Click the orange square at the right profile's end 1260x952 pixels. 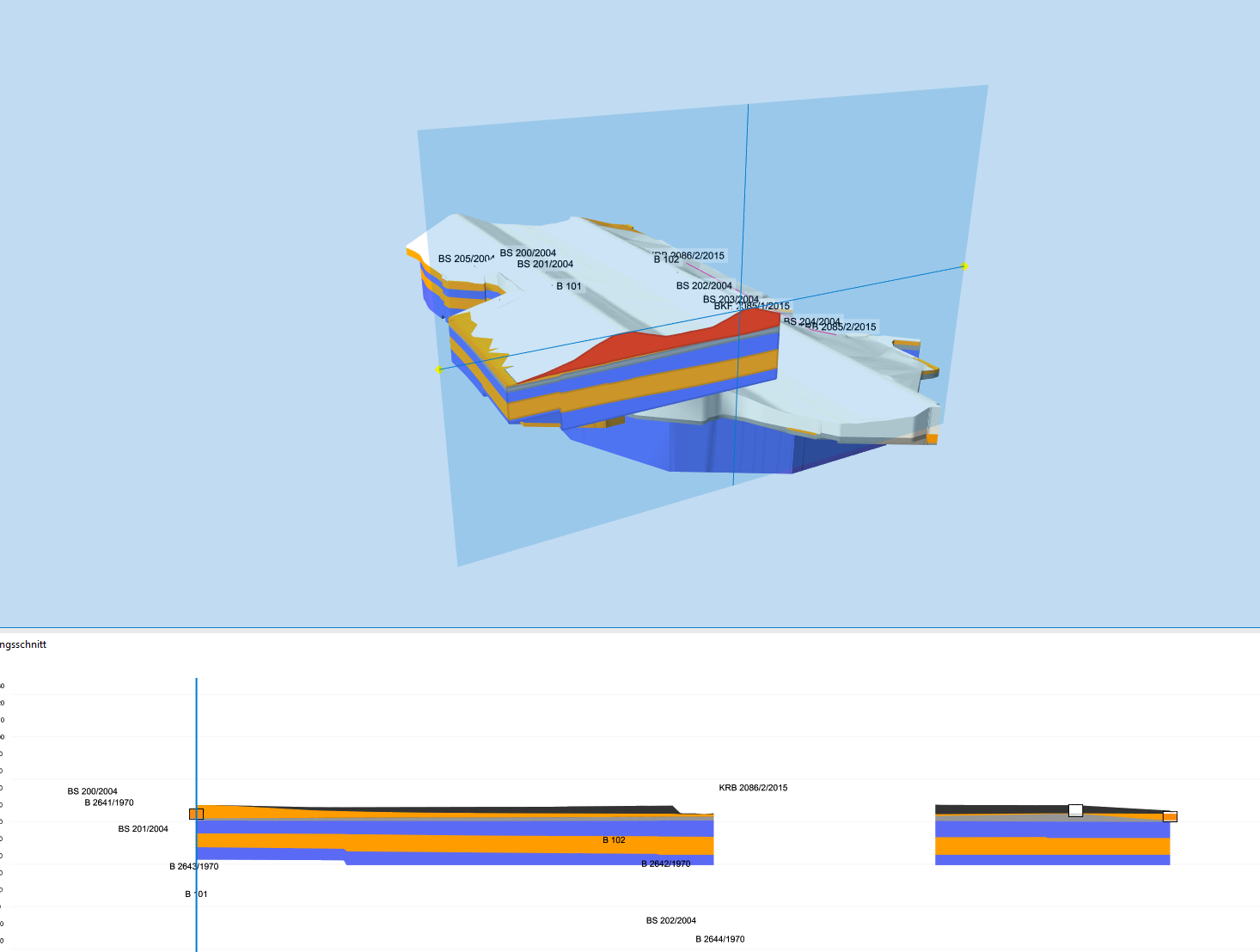pos(1170,816)
